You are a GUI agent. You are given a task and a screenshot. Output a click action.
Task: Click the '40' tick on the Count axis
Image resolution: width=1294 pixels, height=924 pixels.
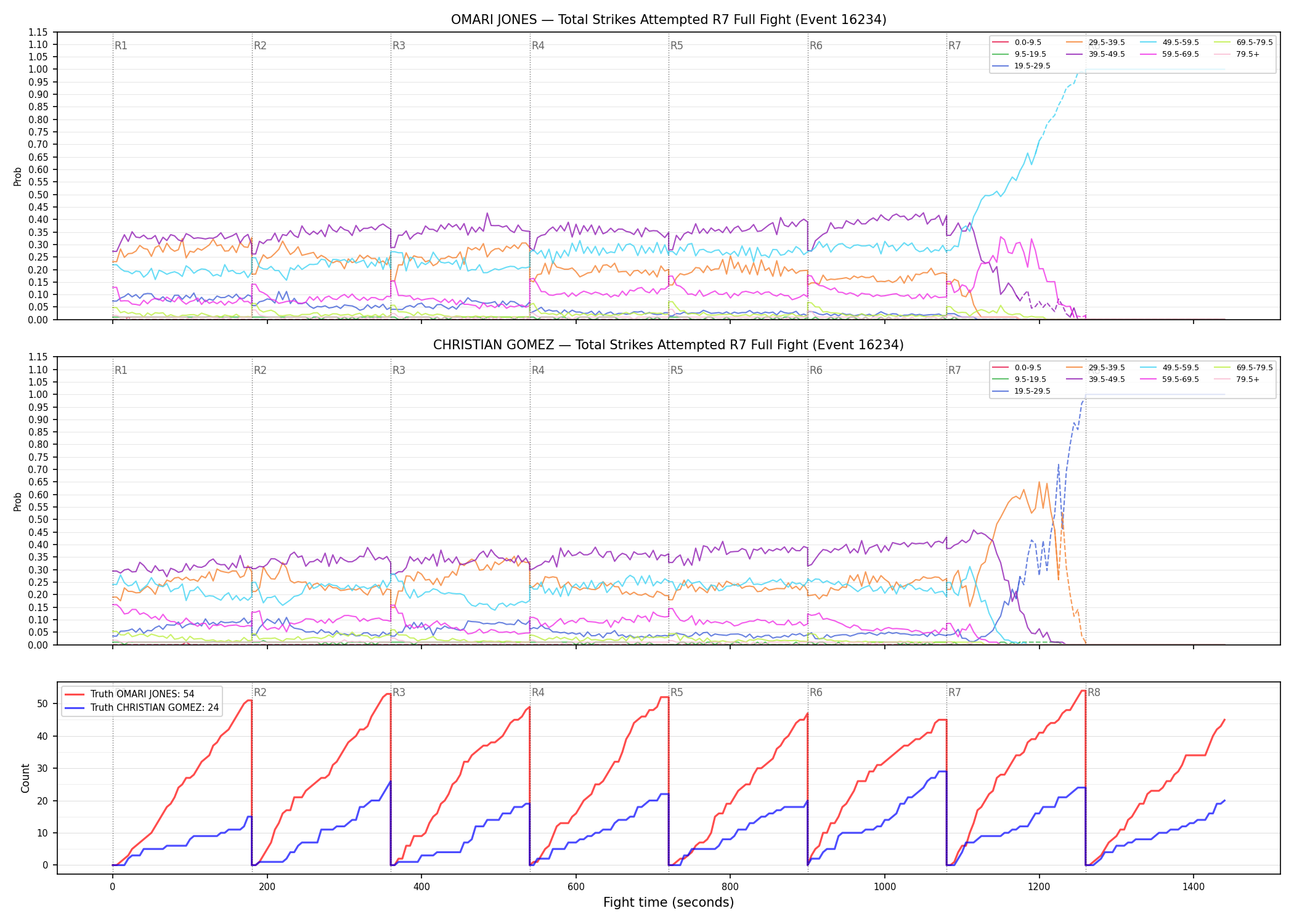coord(43,736)
